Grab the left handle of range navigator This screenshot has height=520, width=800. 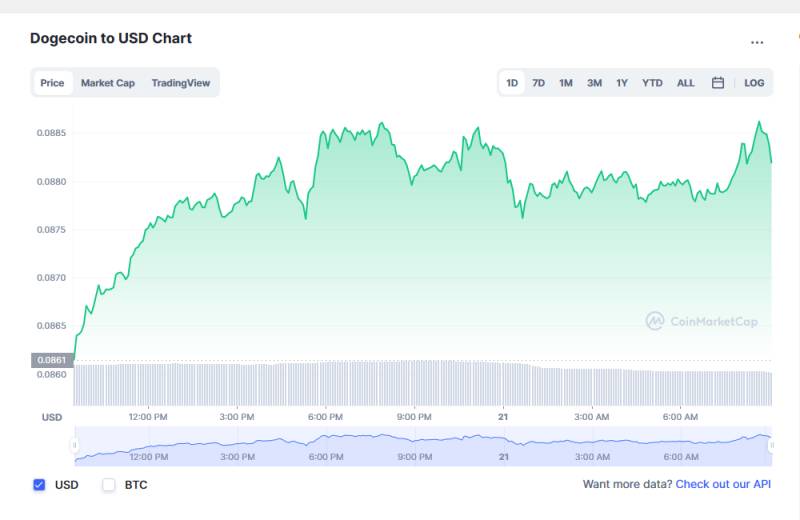[74, 445]
